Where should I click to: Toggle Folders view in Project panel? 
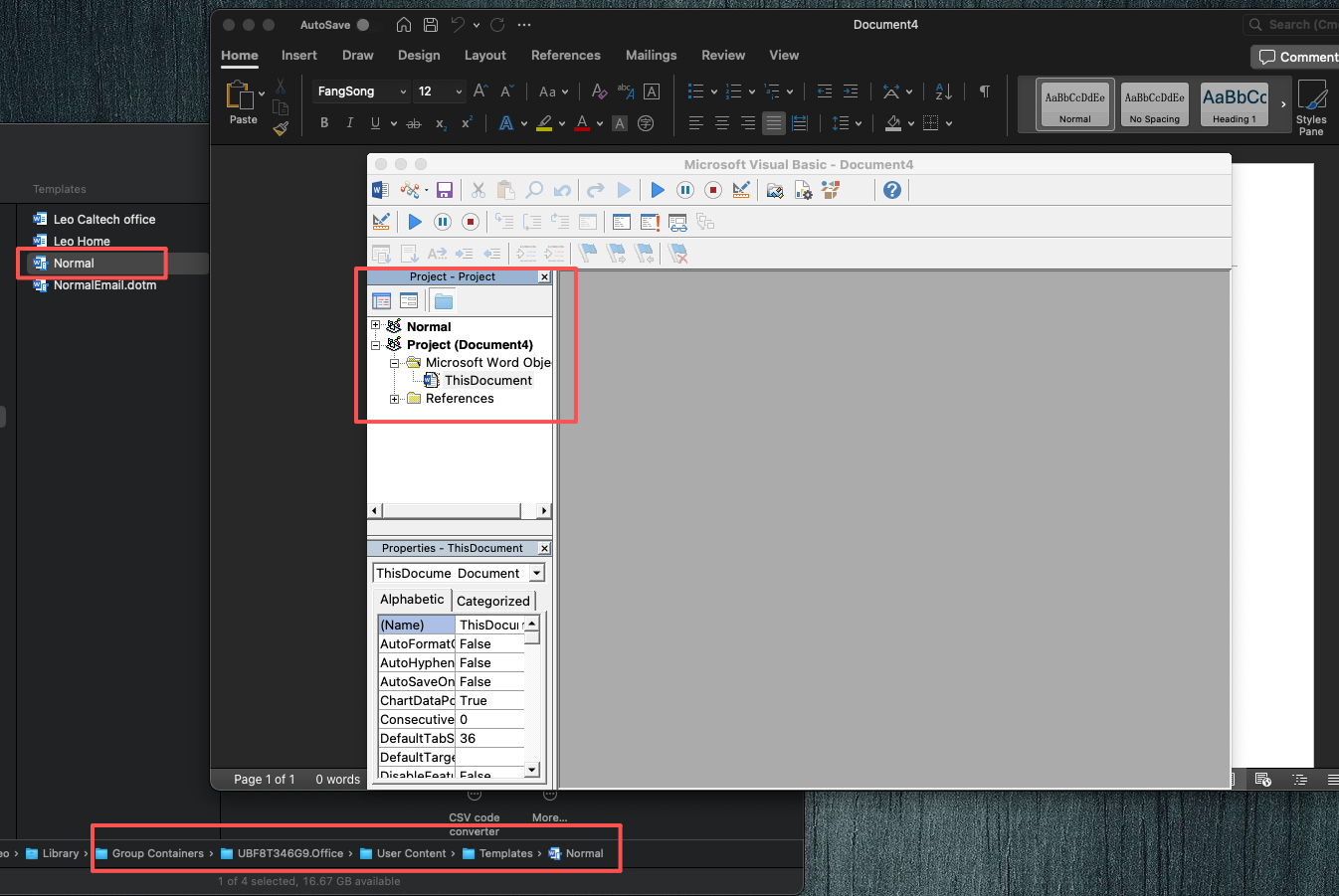[x=444, y=300]
